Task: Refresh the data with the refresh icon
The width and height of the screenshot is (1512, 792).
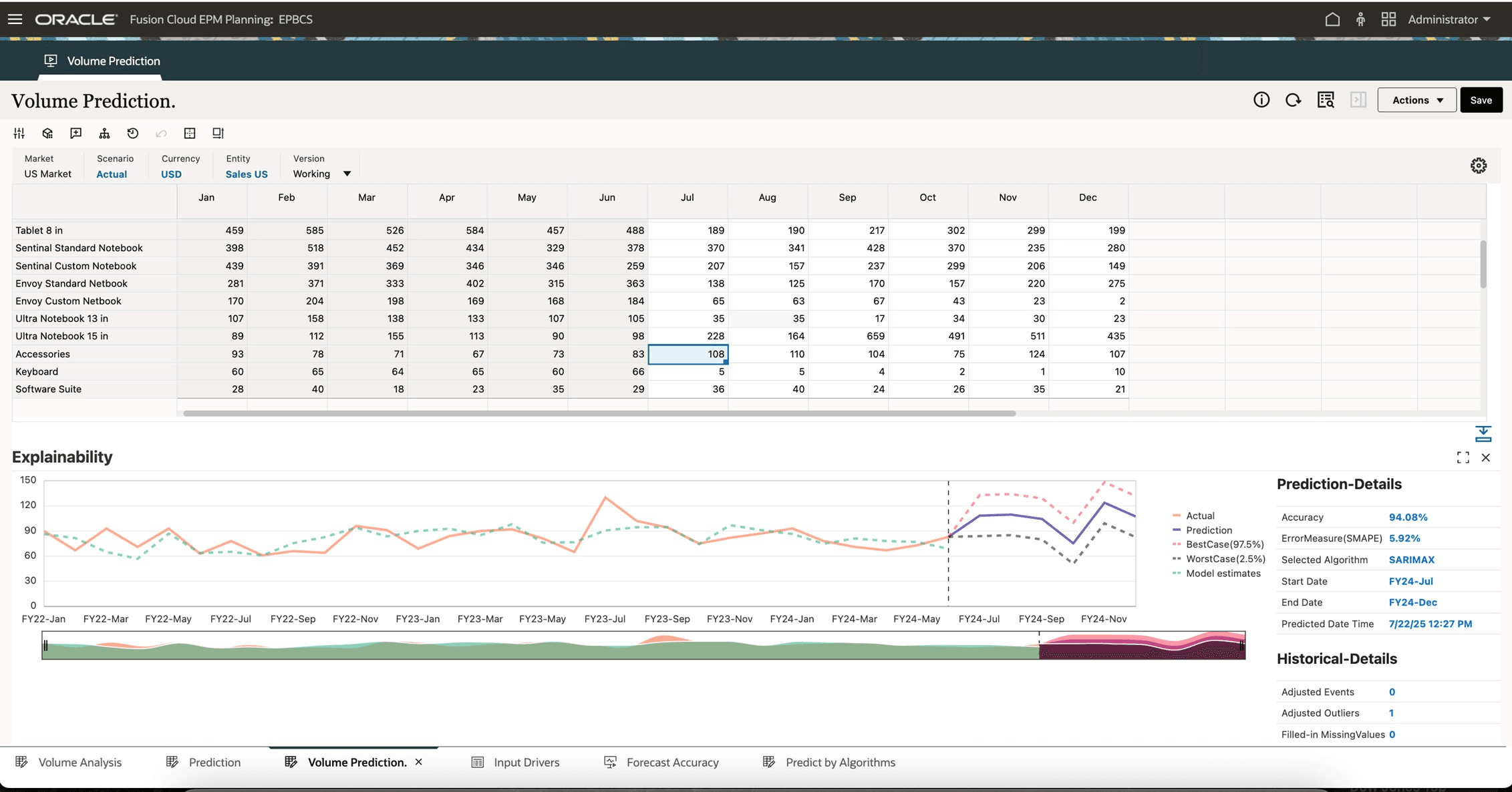Action: tap(1294, 100)
